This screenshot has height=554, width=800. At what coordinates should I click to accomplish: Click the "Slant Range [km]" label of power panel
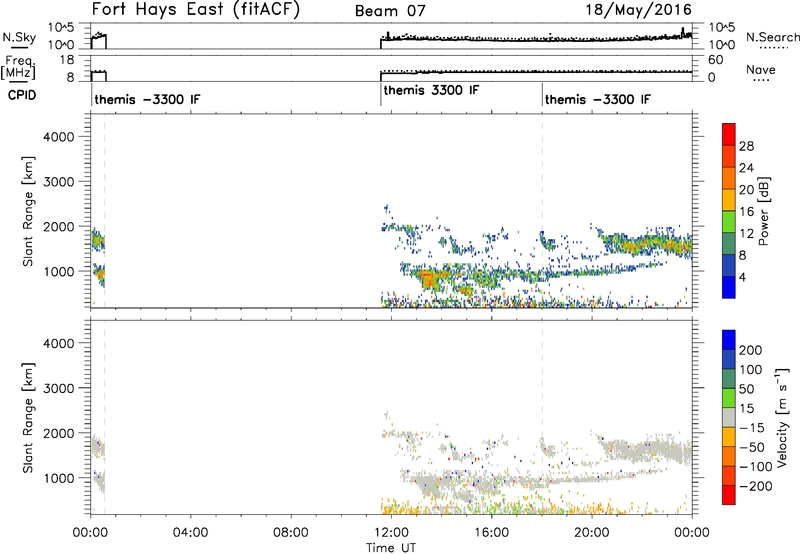[28, 211]
